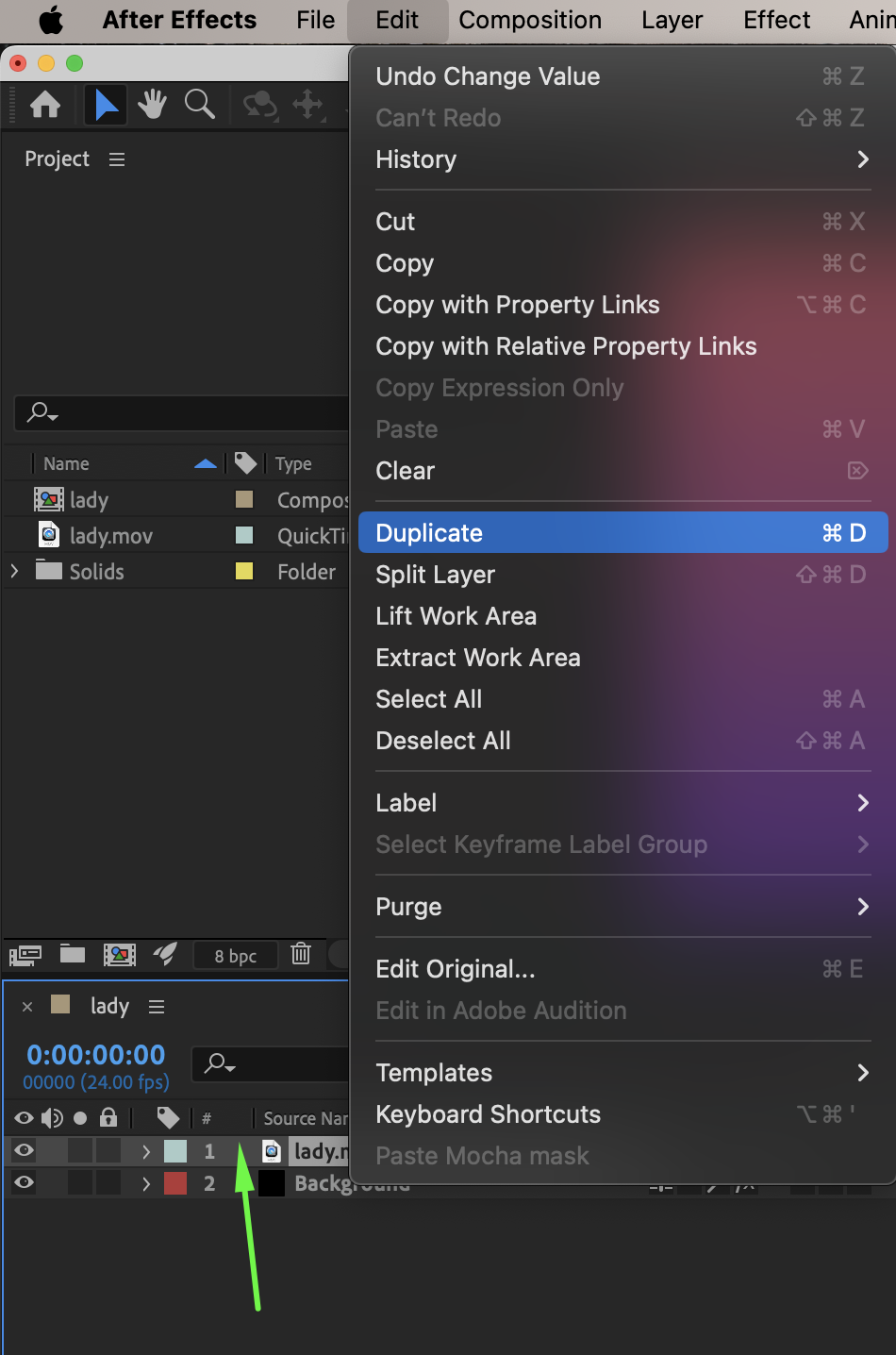Click the current timecode 0:00:00:00
This screenshot has width=896, height=1355.
(96, 1055)
